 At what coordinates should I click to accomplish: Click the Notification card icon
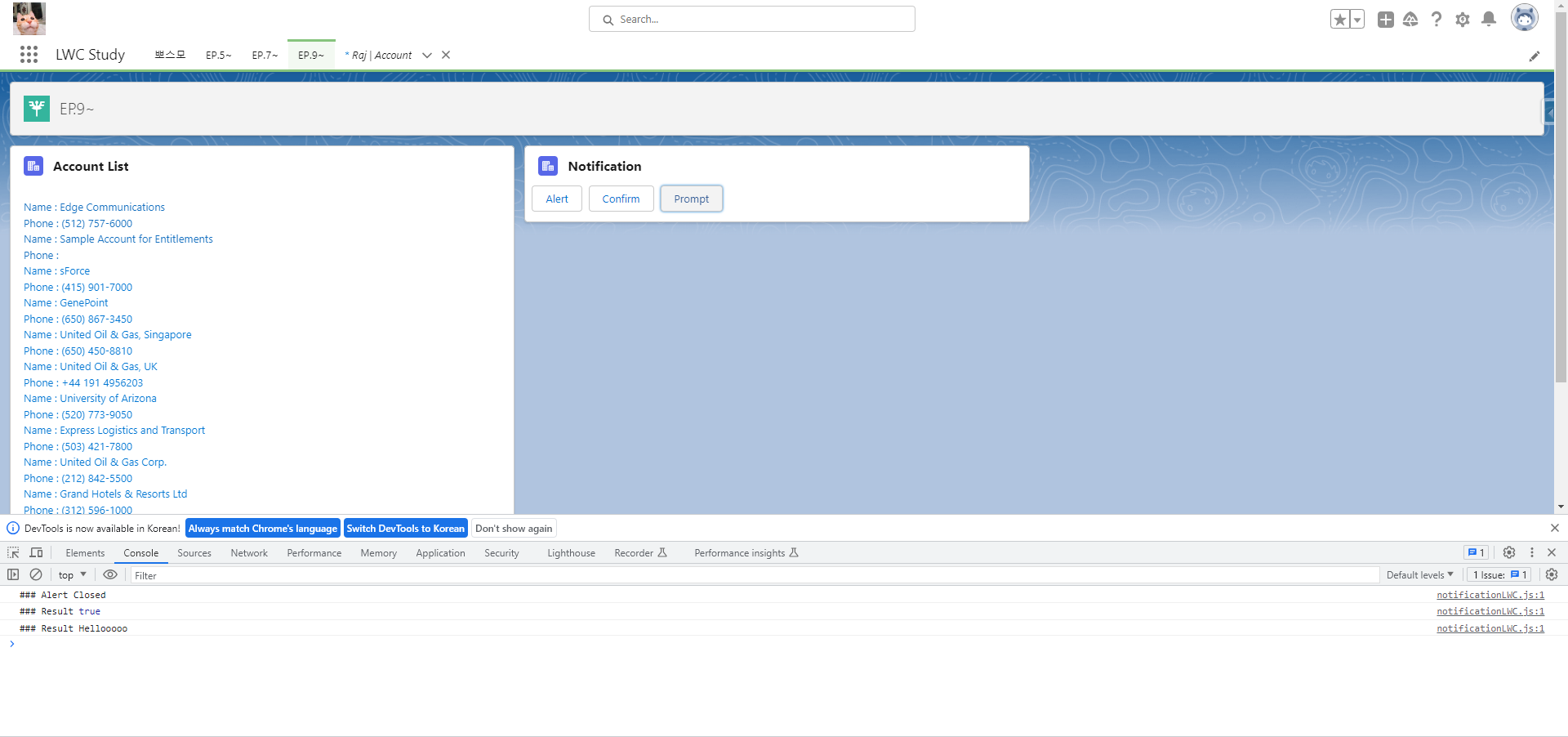point(548,166)
